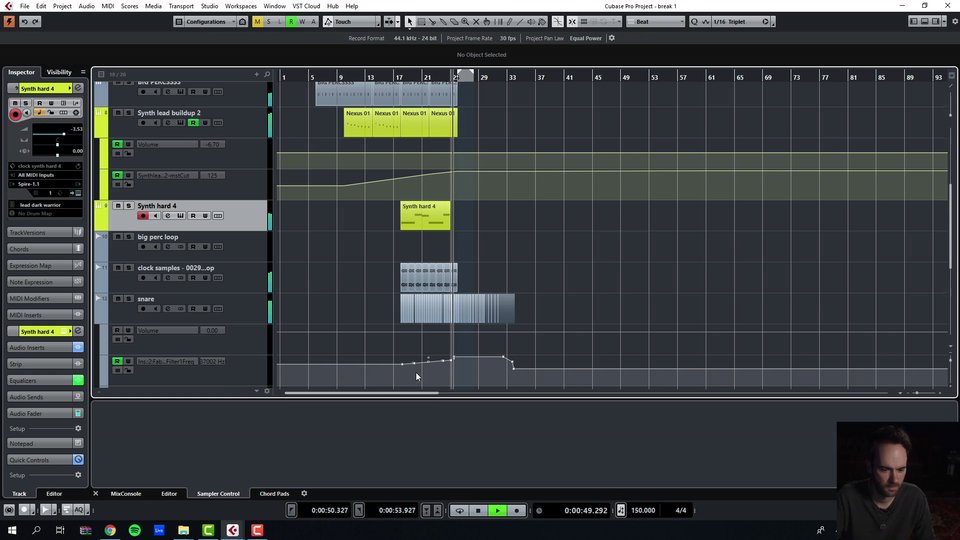Toggle Snap to Zero Crossing icon
Viewport: 960px width, 540px height.
[558, 21]
